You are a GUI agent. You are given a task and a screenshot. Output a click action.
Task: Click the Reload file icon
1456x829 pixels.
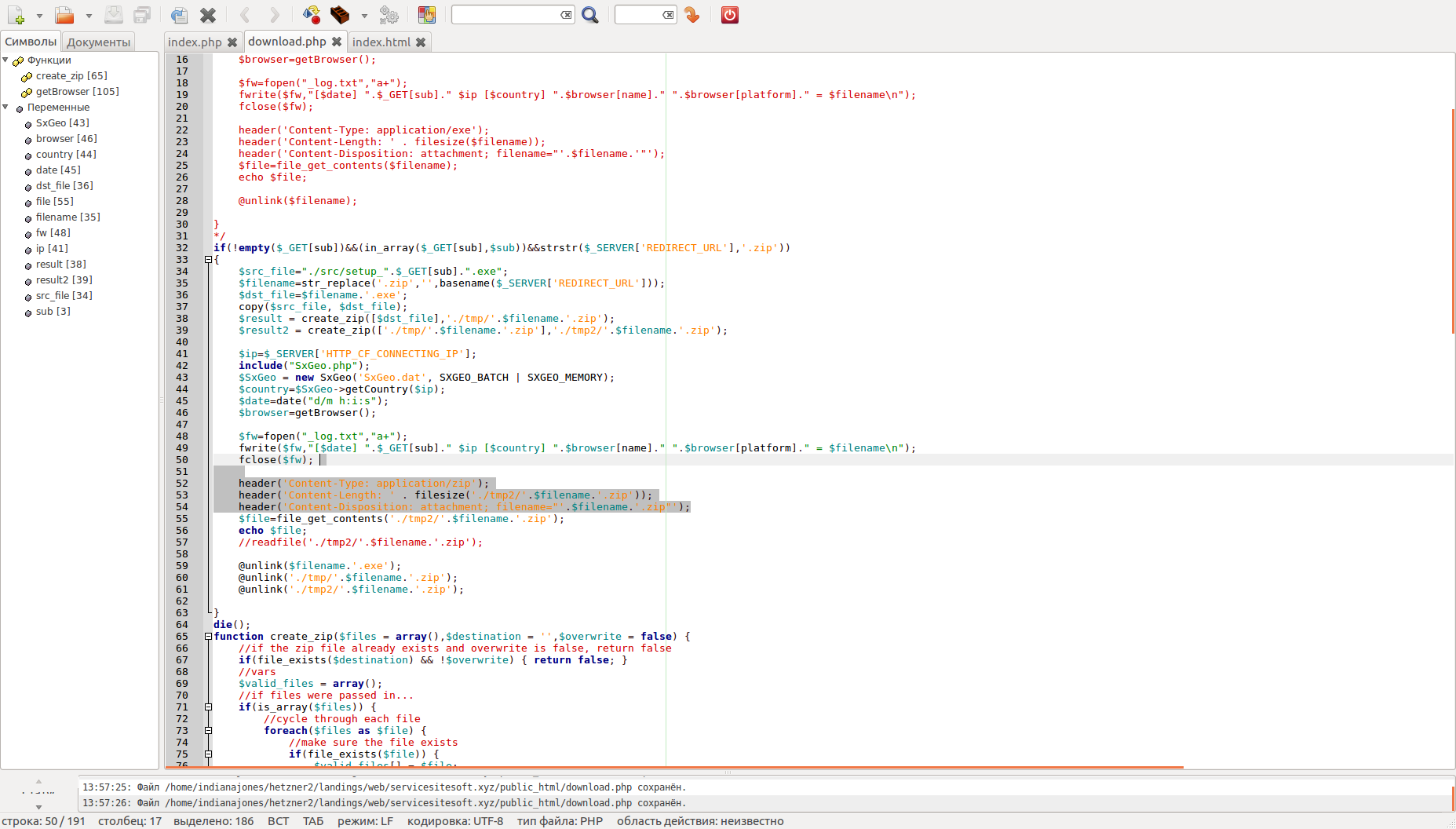coord(179,15)
